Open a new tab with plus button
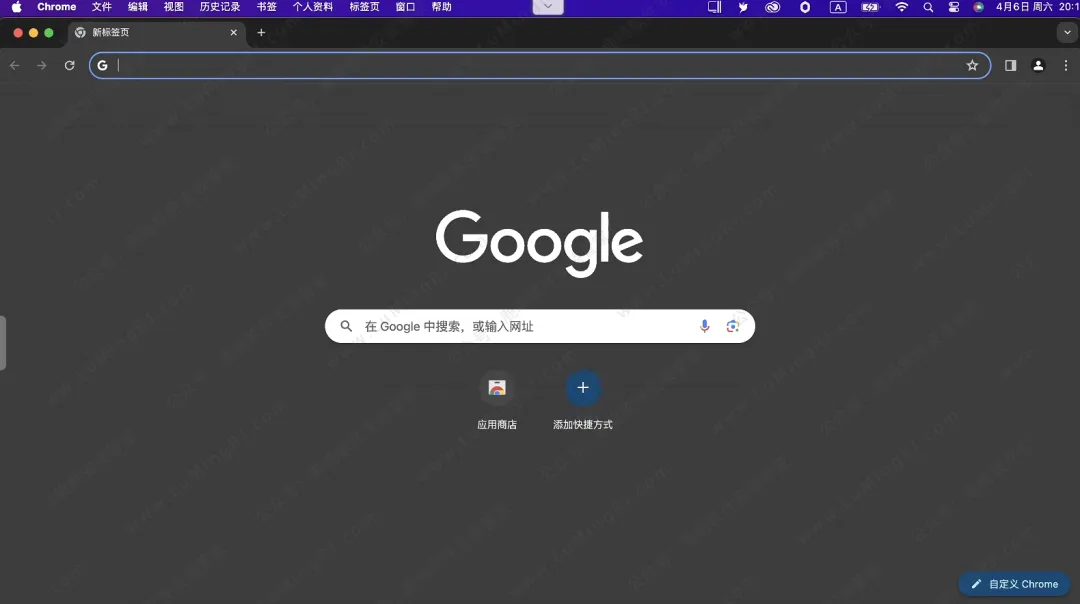Image resolution: width=1080 pixels, height=604 pixels. pyautogui.click(x=261, y=32)
